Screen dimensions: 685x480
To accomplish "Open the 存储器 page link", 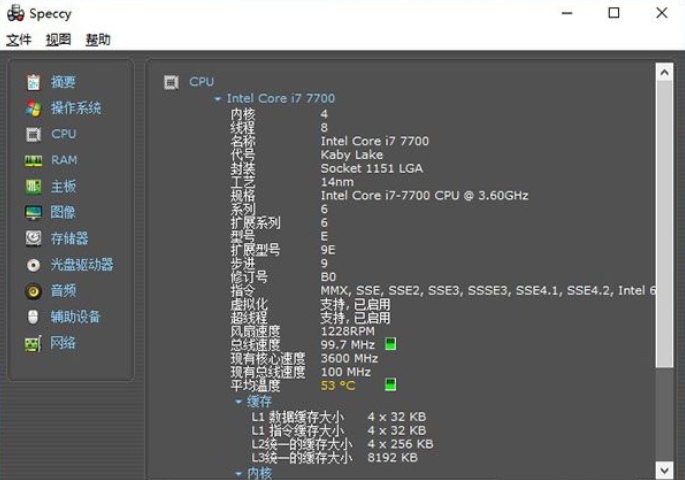I will pyautogui.click(x=69, y=238).
